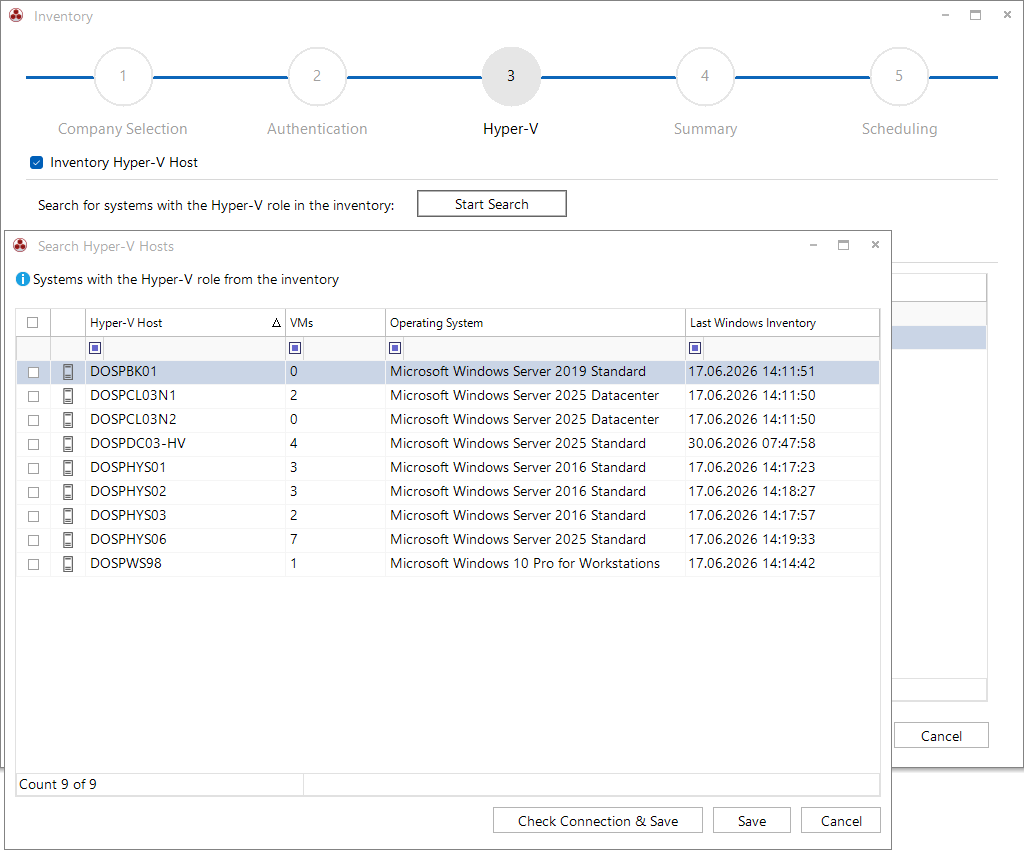Tick the select-all checkbox in table header
The height and width of the screenshot is (852, 1024).
point(33,323)
